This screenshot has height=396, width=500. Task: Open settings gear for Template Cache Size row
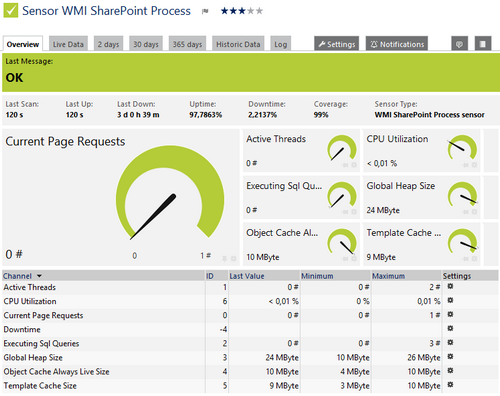450,385
